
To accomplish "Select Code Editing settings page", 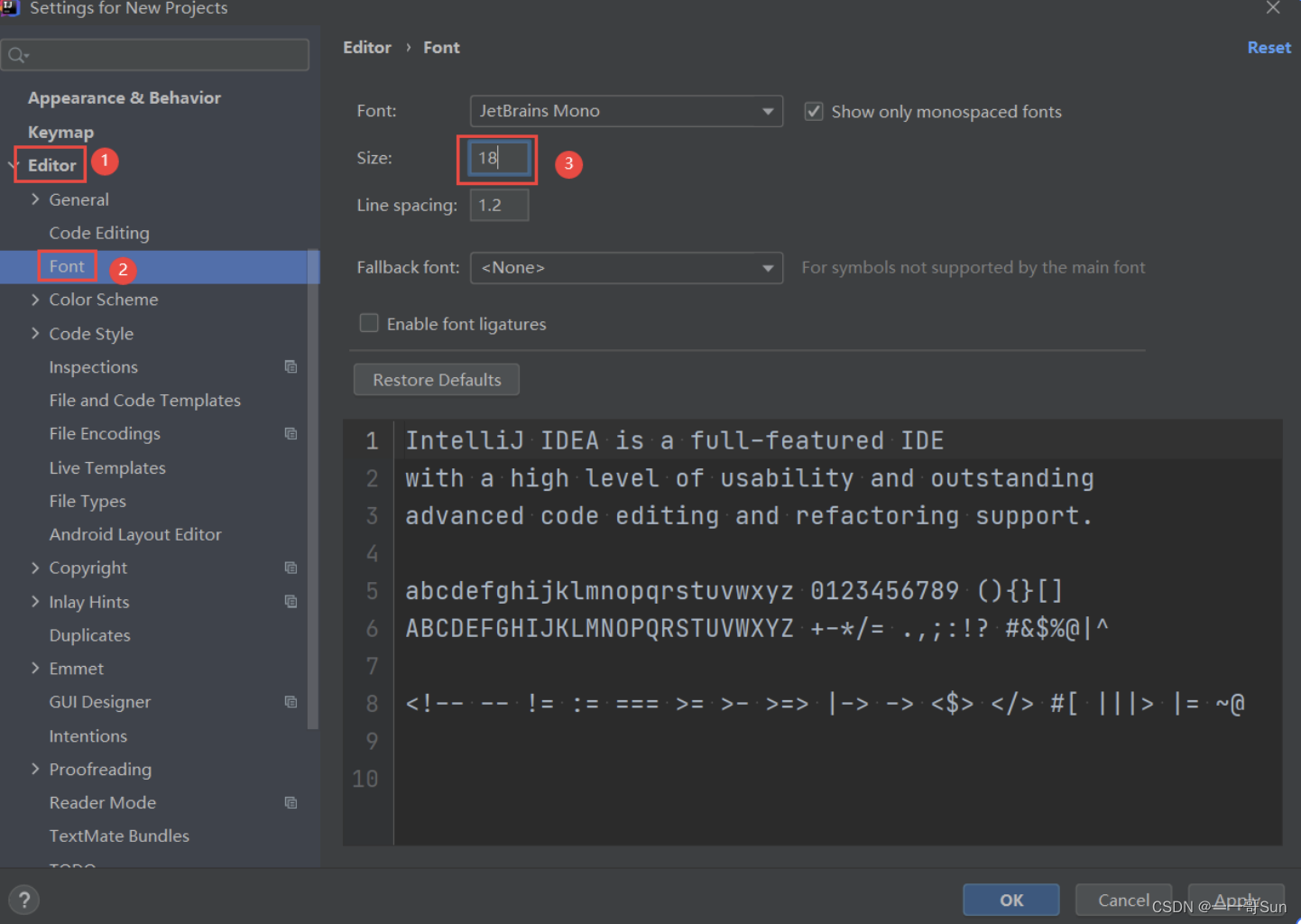I will point(99,233).
